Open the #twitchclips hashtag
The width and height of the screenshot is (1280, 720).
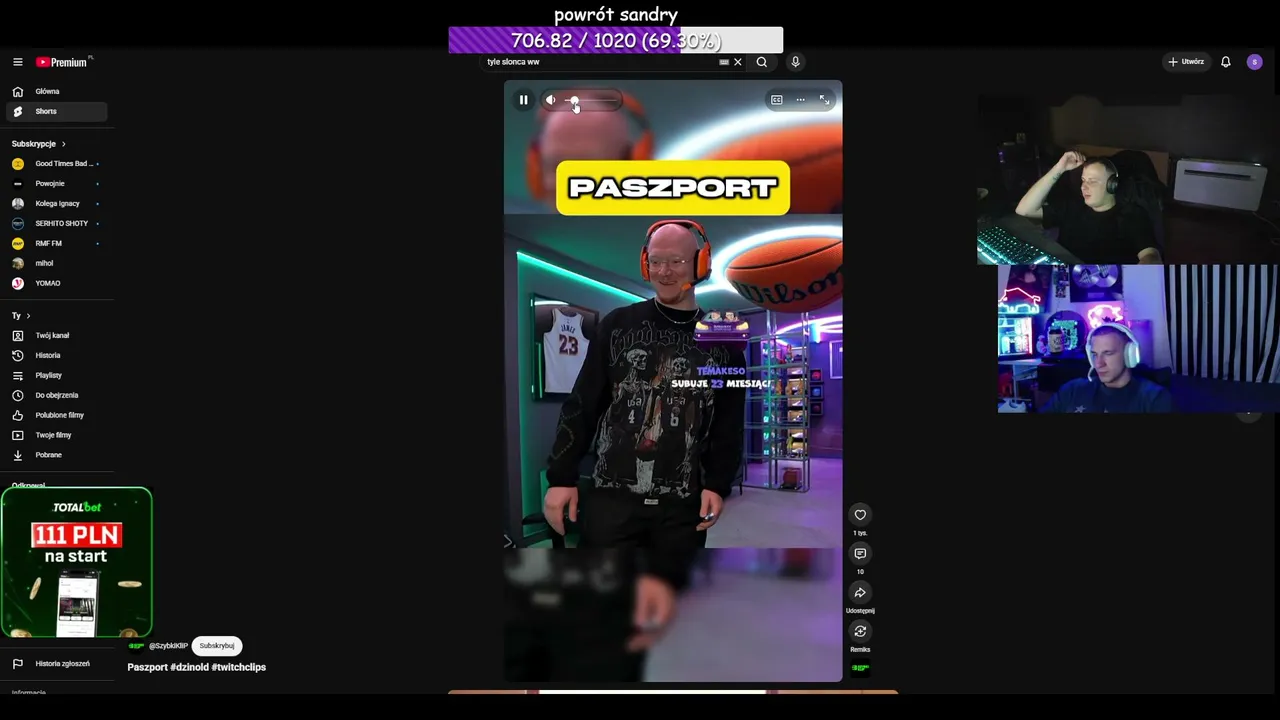239,667
